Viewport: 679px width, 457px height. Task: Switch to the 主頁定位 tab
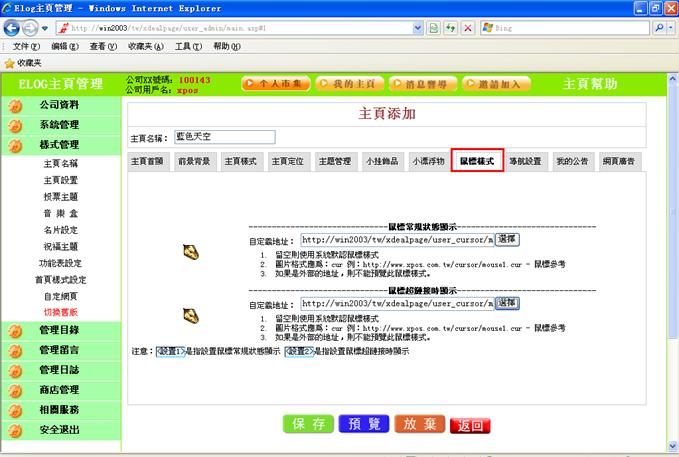pos(289,161)
